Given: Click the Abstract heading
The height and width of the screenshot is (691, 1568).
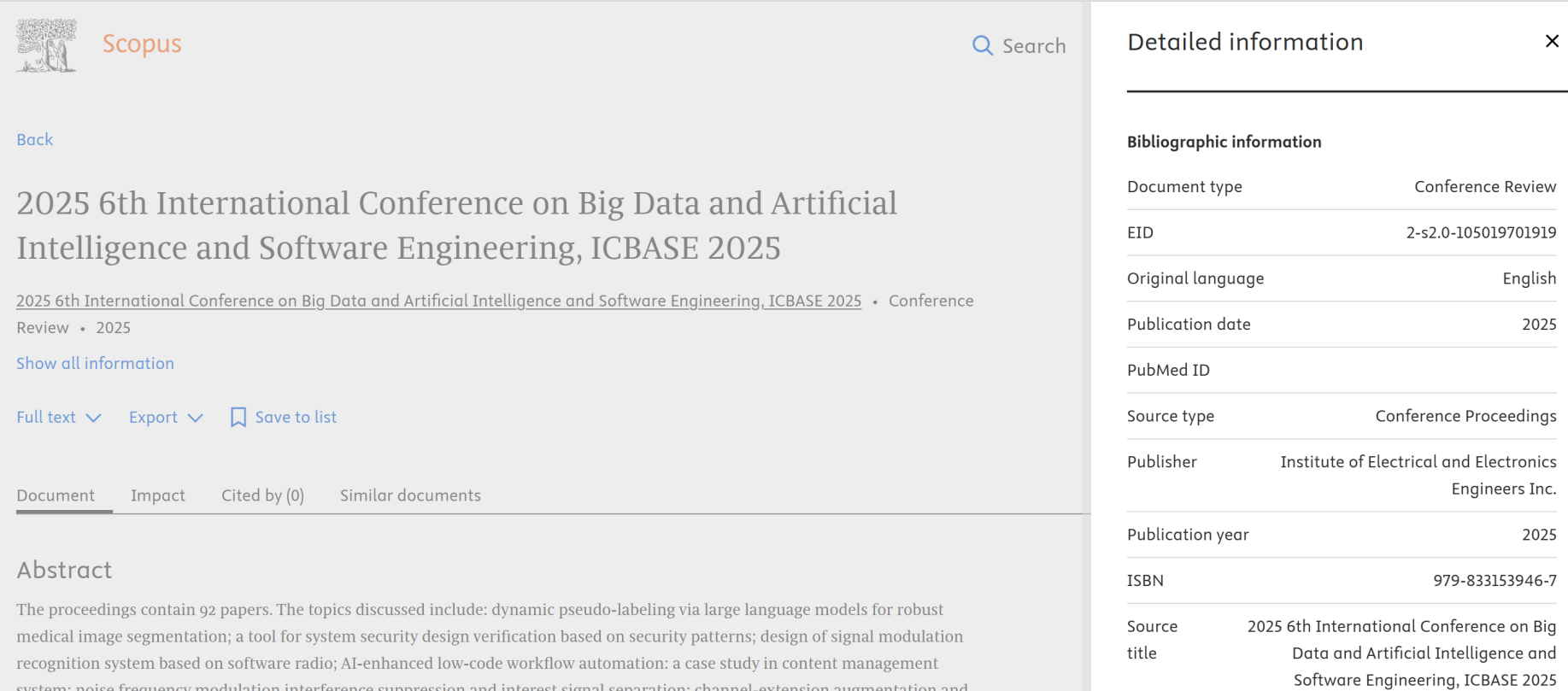Looking at the screenshot, I should coord(65,570).
